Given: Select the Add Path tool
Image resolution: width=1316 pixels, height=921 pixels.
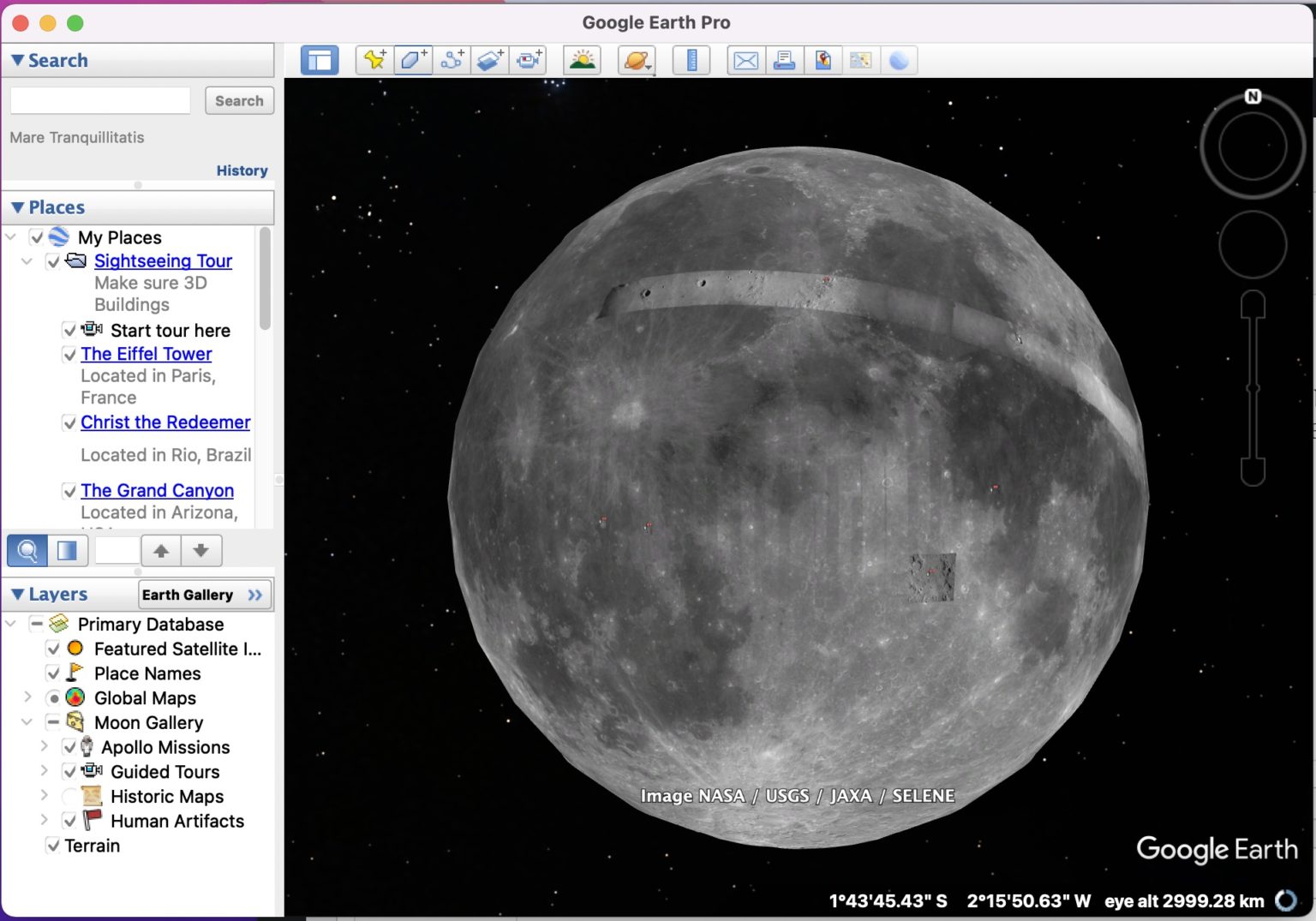Looking at the screenshot, I should pos(452,59).
